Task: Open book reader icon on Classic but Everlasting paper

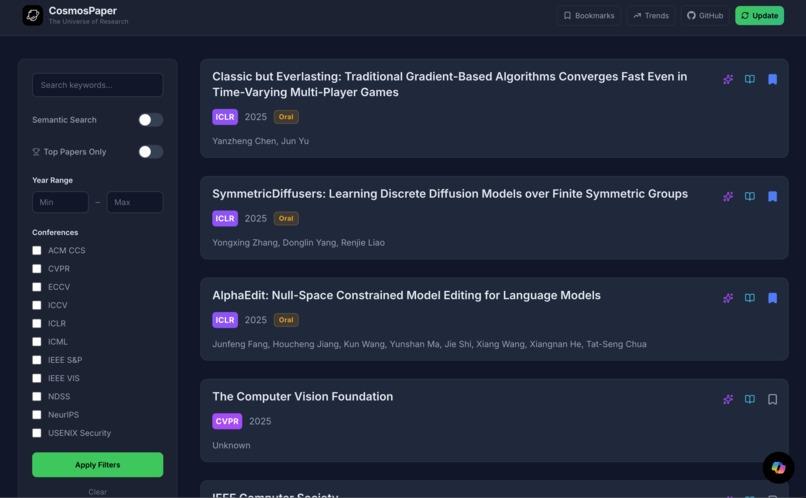Action: pos(750,79)
